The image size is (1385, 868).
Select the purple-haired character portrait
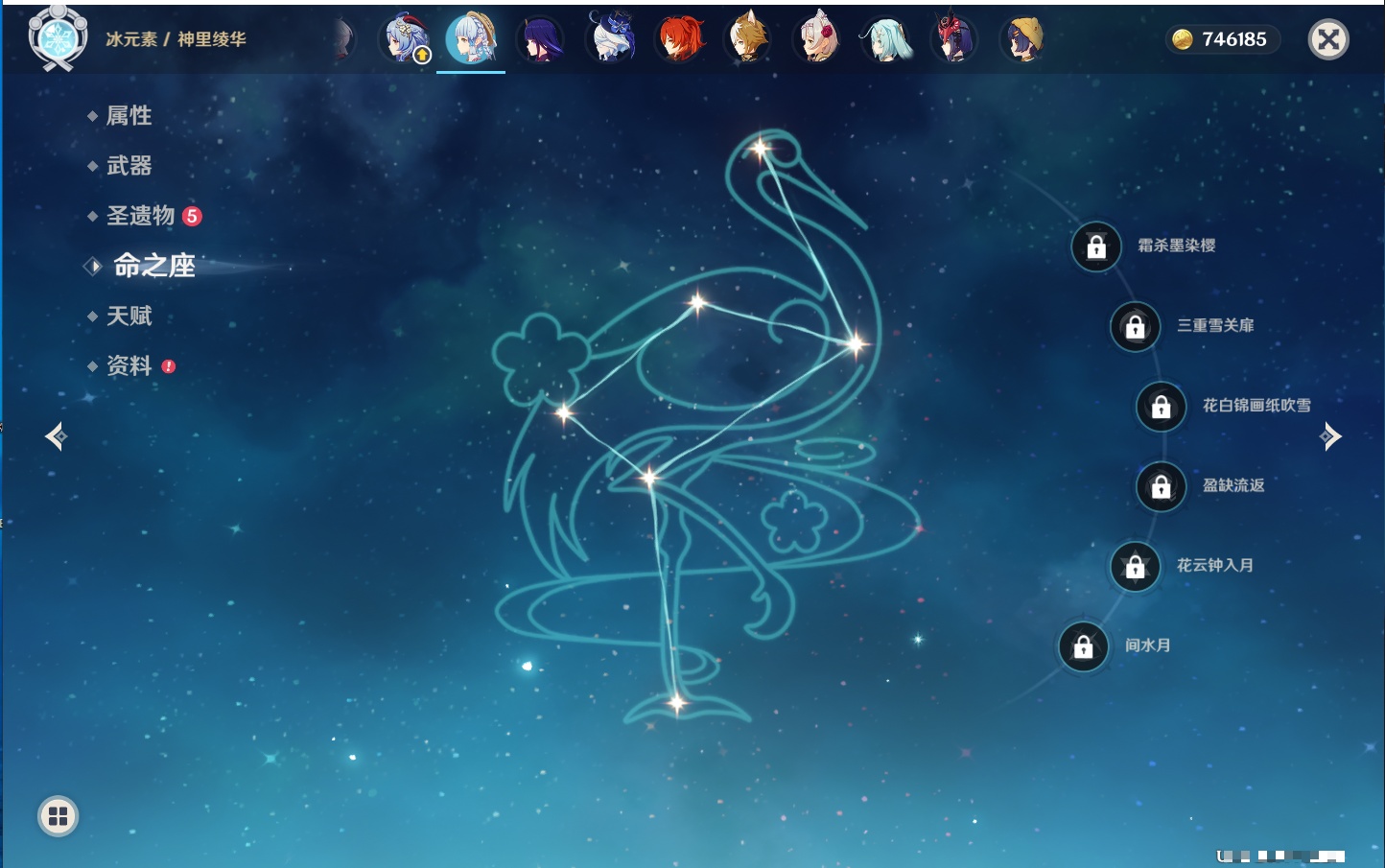click(x=541, y=39)
